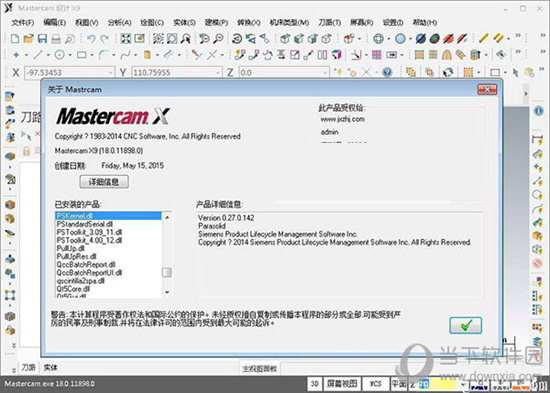Open the 帮助(H) menu
550x393 pixels.
point(425,22)
